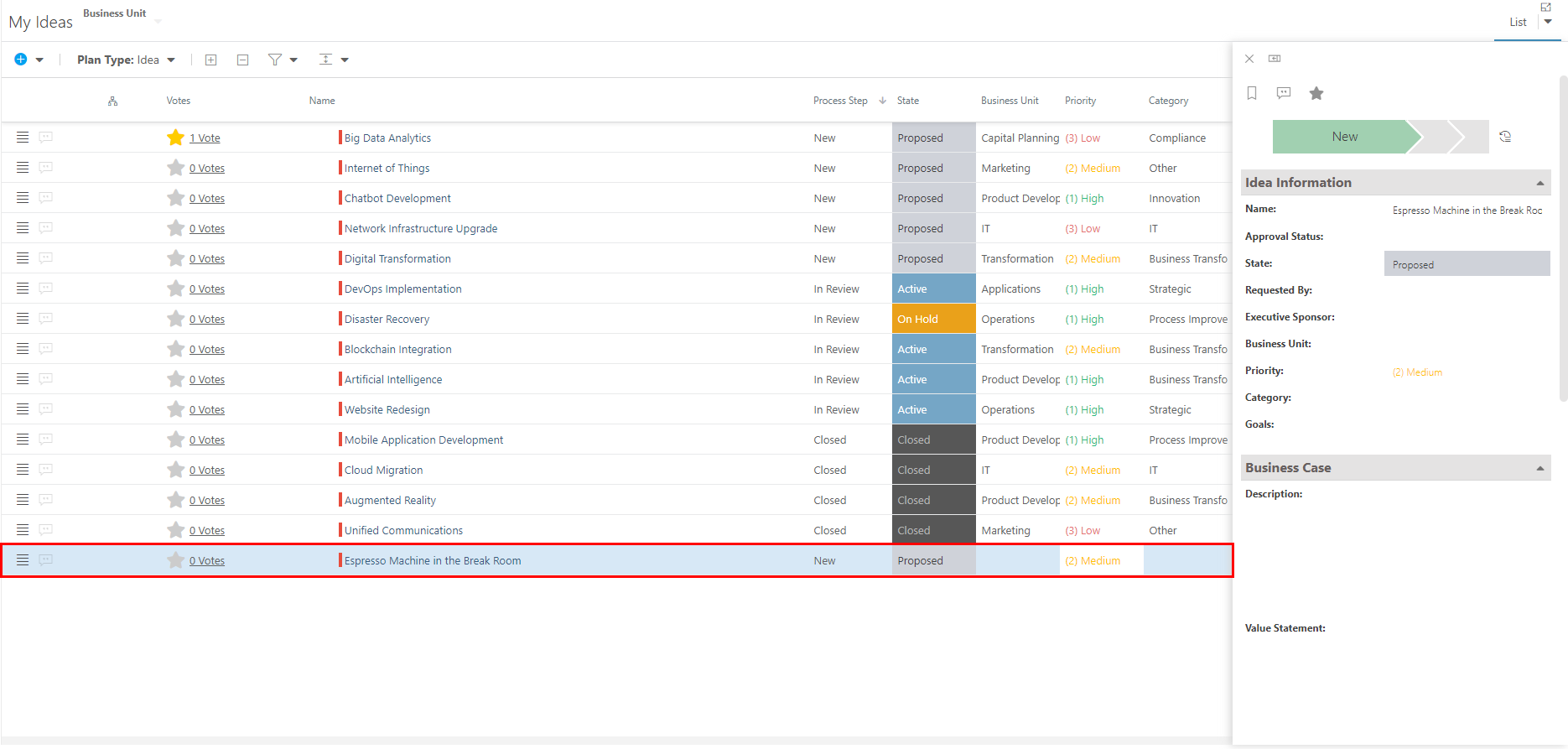The height and width of the screenshot is (749, 1568).
Task: Click the collapse all rows icon
Action: [x=242, y=60]
